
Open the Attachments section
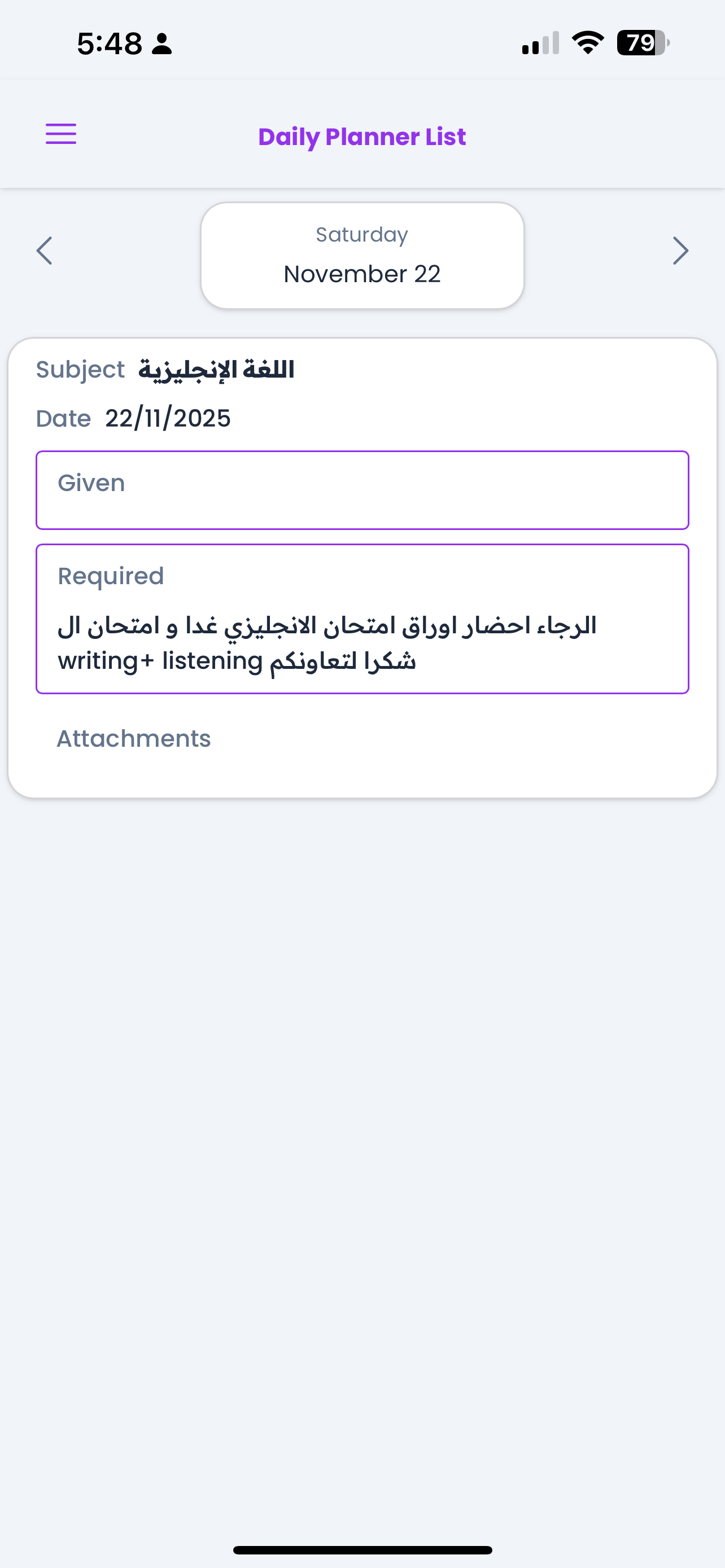[134, 738]
